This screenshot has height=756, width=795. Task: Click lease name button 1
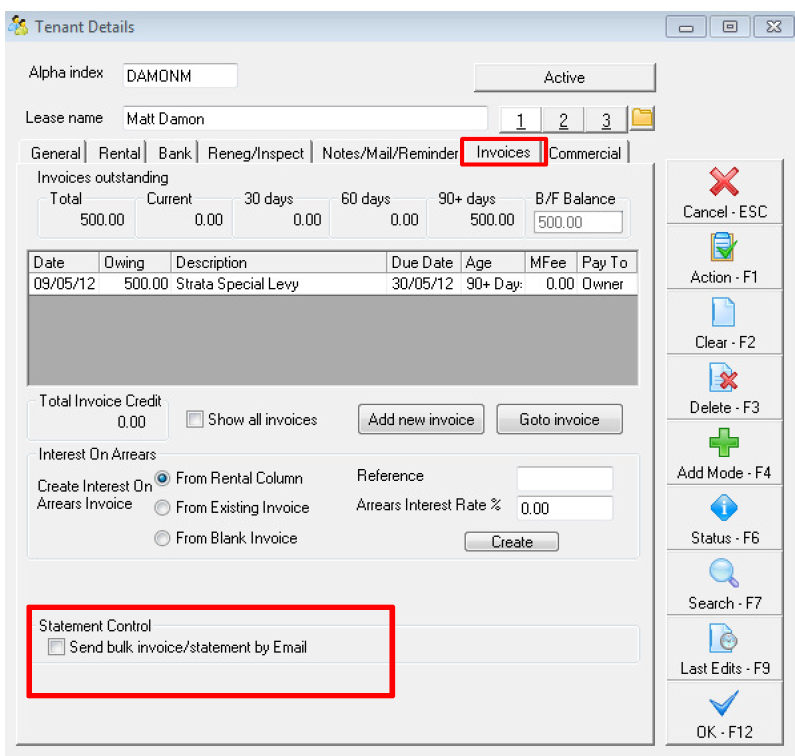[521, 120]
